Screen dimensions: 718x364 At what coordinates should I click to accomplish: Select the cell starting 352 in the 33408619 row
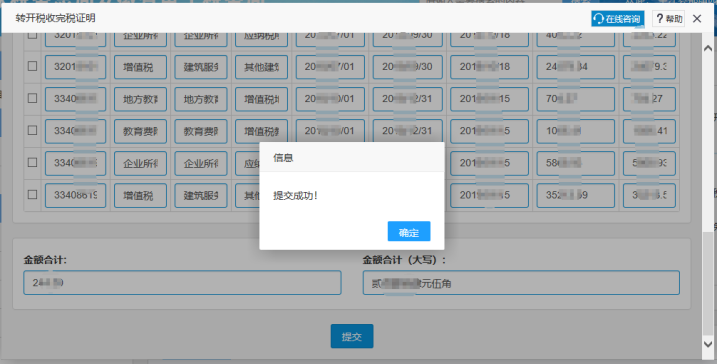576,196
